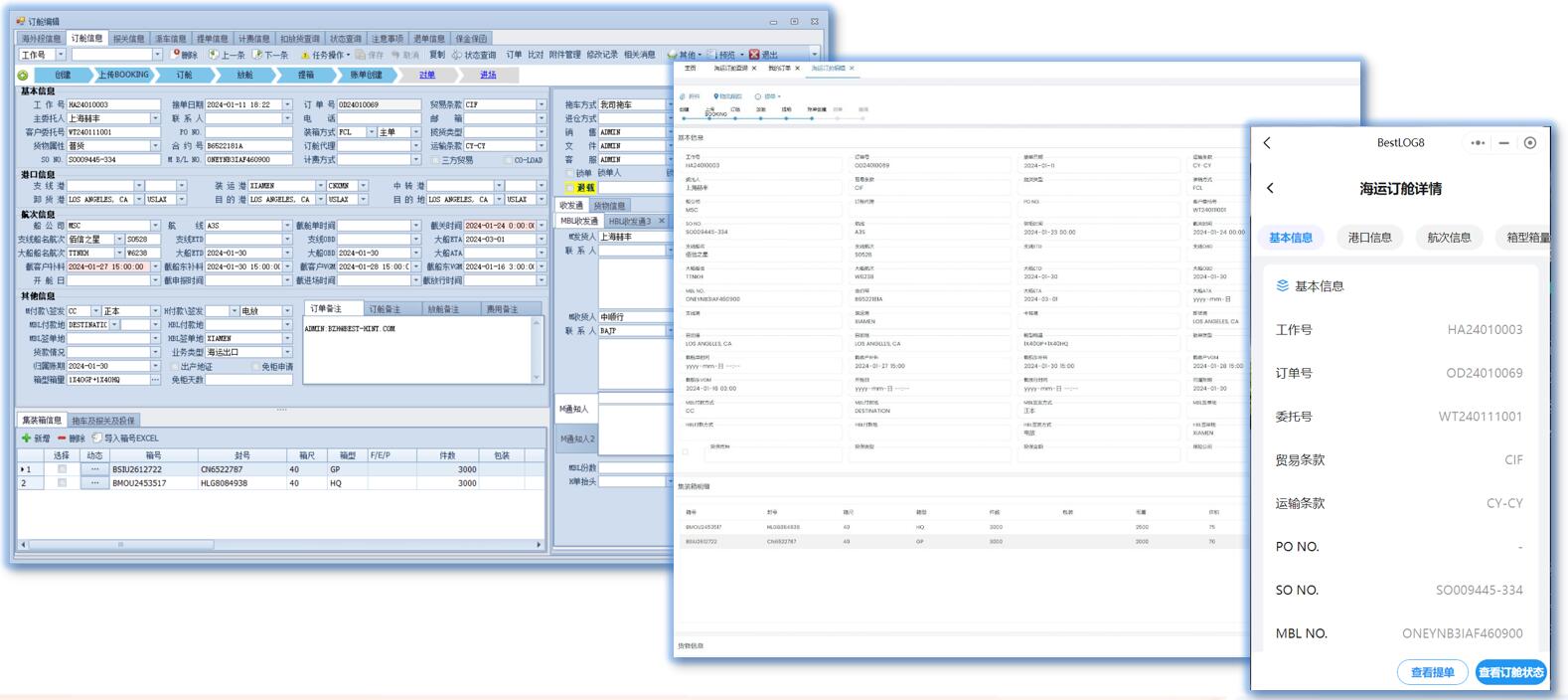Click the green circle icon left of 创建

pyautogui.click(x=23, y=76)
